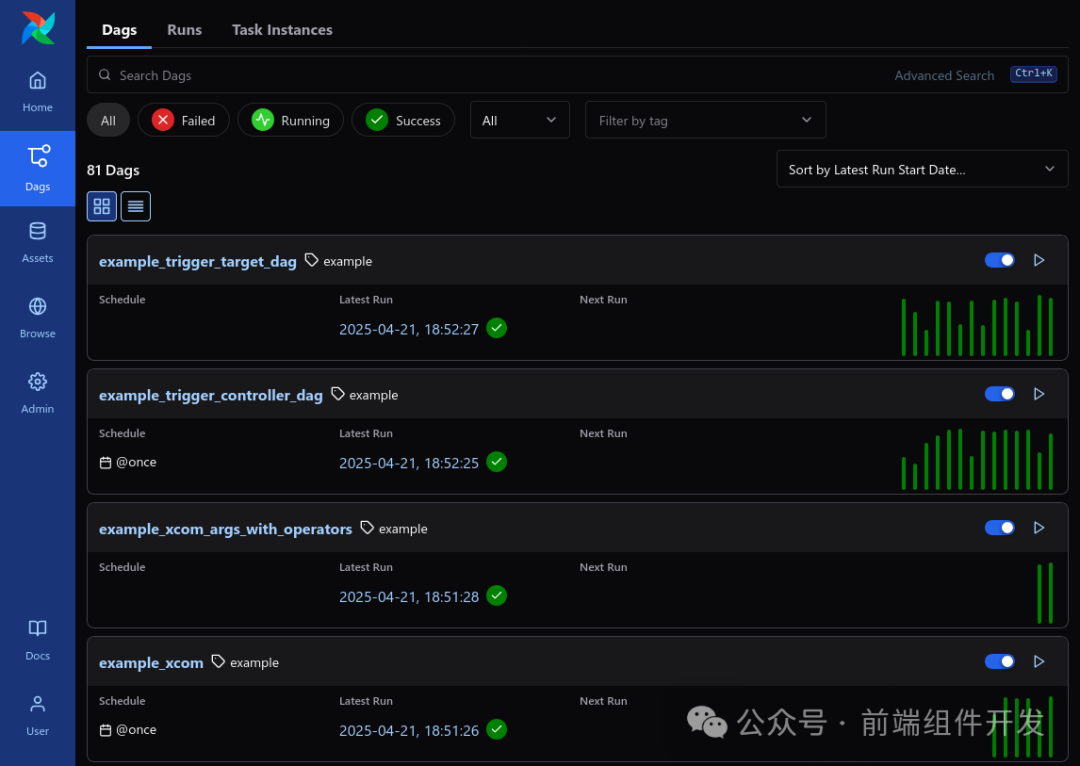This screenshot has width=1080, height=766.
Task: Pause example_xcom dag with its toggle
Action: 999,661
